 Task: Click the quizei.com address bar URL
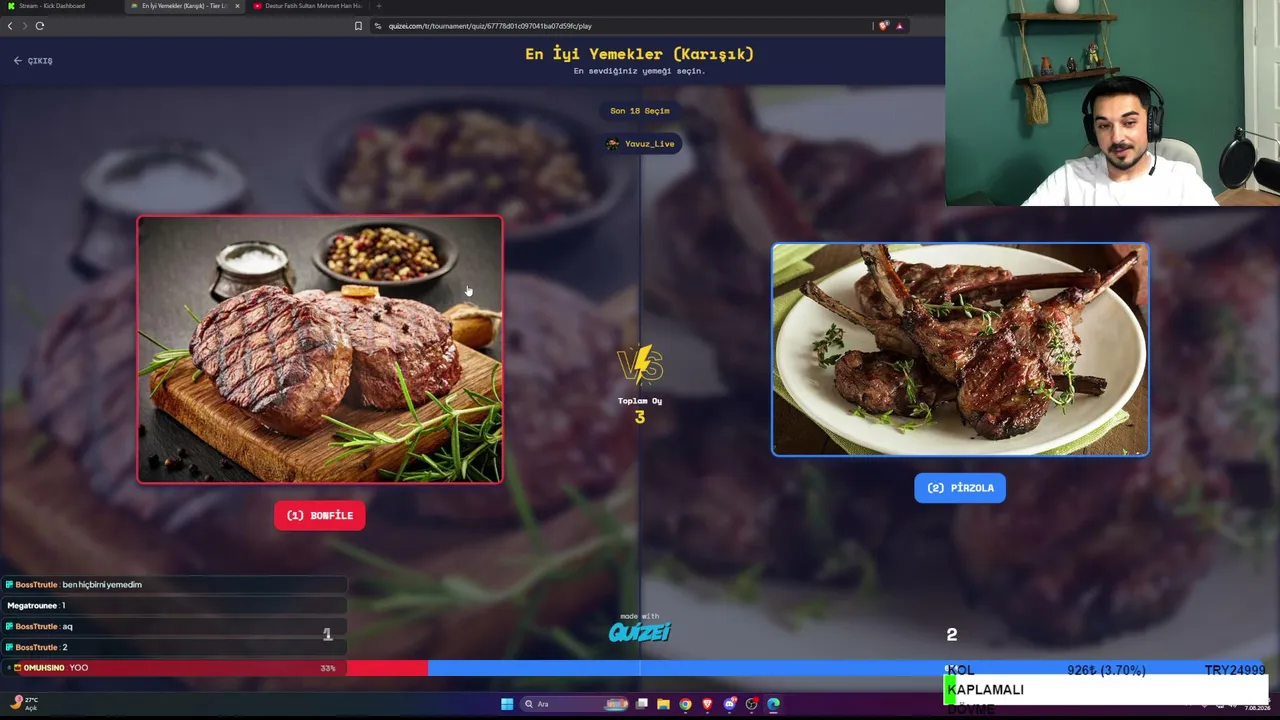click(x=490, y=26)
